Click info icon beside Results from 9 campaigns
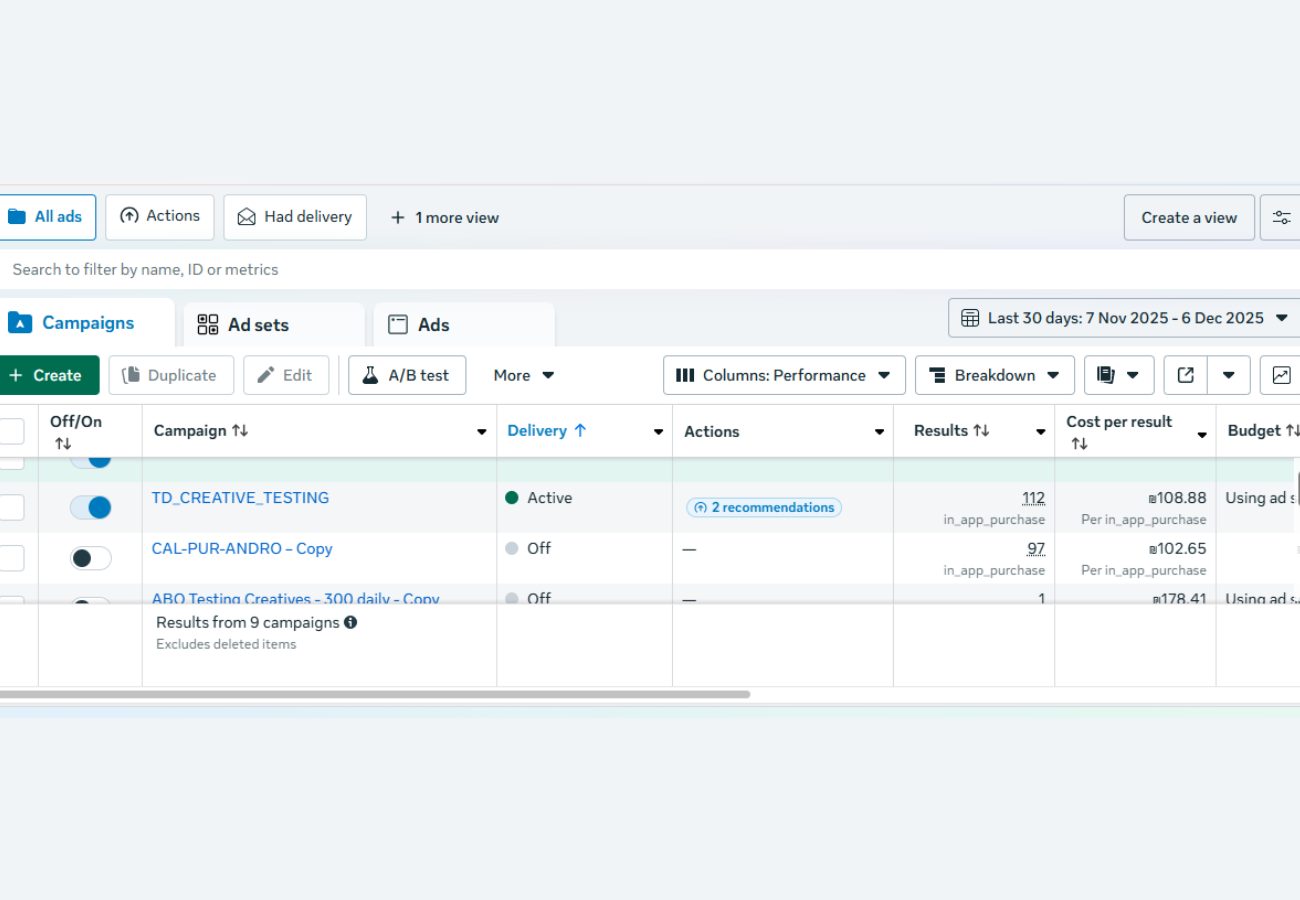This screenshot has height=900, width=1300. tap(351, 622)
